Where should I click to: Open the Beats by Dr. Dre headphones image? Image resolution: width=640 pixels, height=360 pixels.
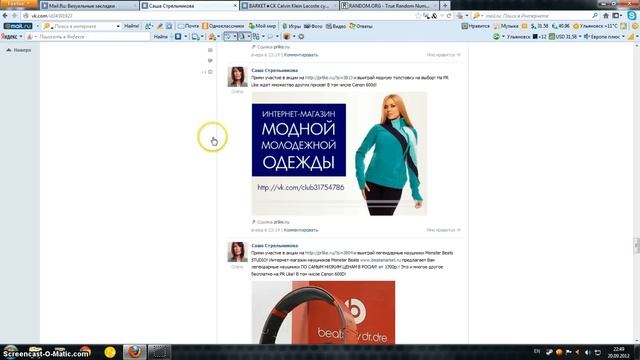click(x=323, y=312)
